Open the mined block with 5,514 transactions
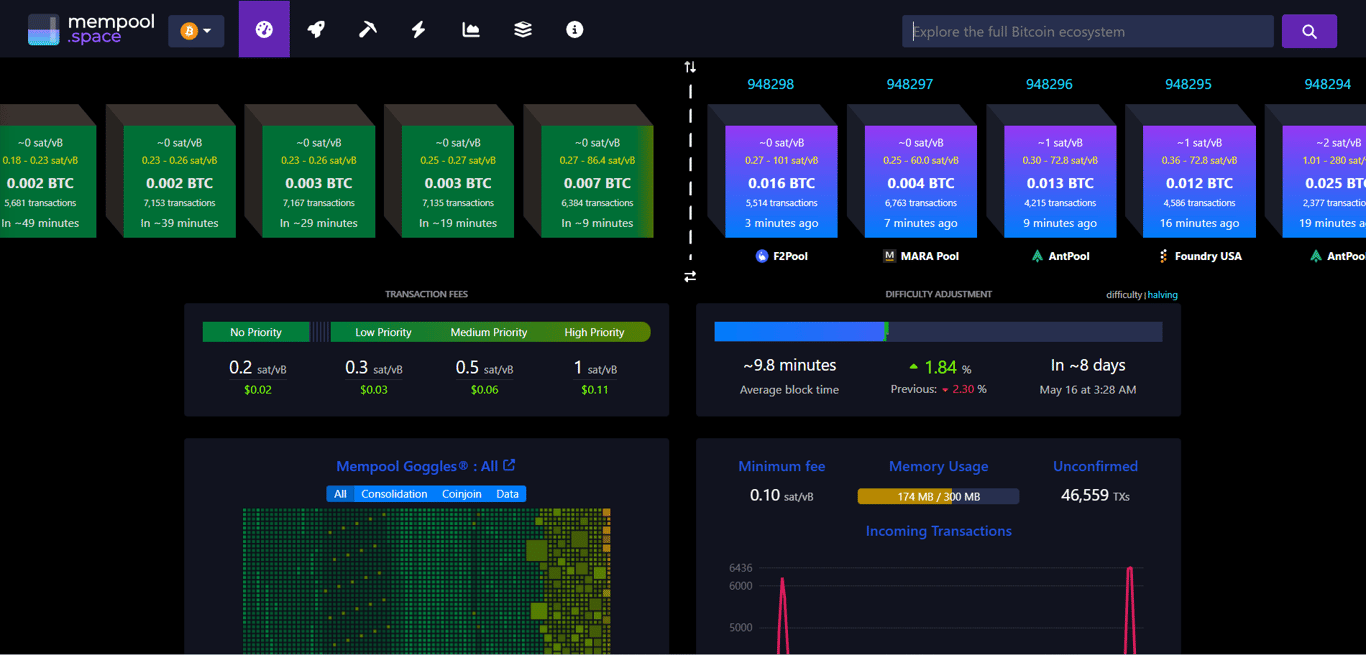The height and width of the screenshot is (655, 1366). coord(782,181)
